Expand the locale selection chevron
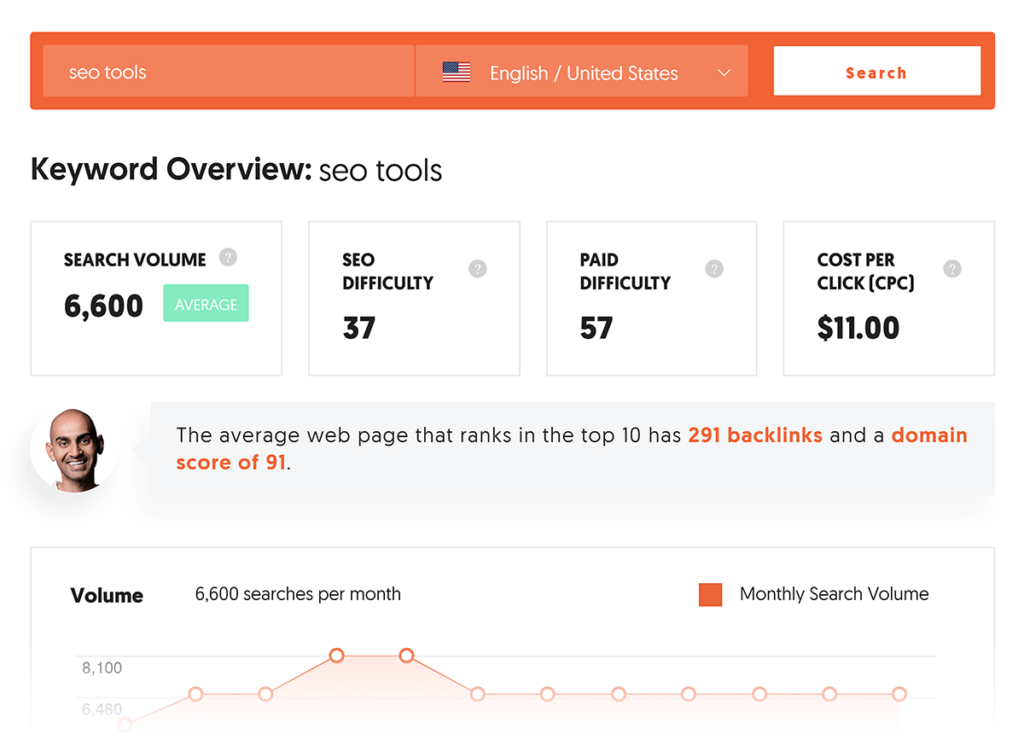This screenshot has width=1024, height=741. click(723, 72)
